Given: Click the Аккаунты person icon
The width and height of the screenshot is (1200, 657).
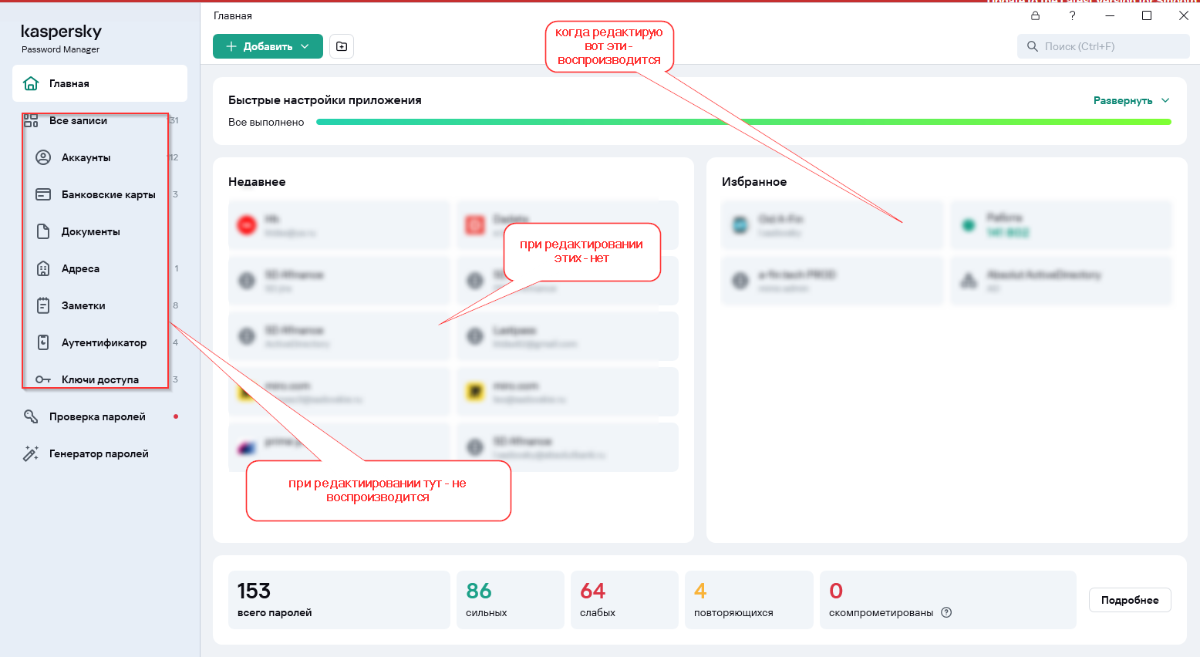Looking at the screenshot, I should [43, 158].
